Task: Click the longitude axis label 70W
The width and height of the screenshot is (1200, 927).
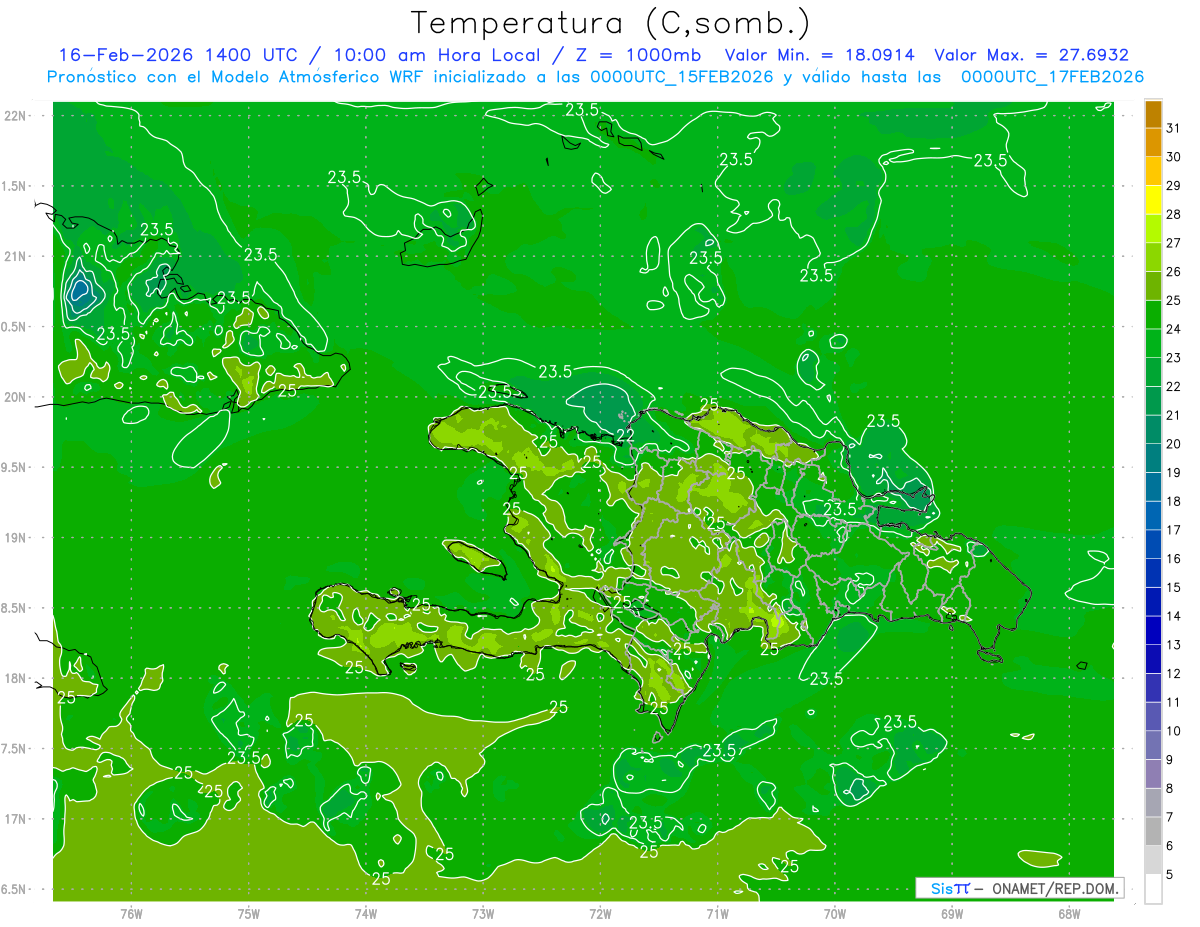Action: [835, 914]
